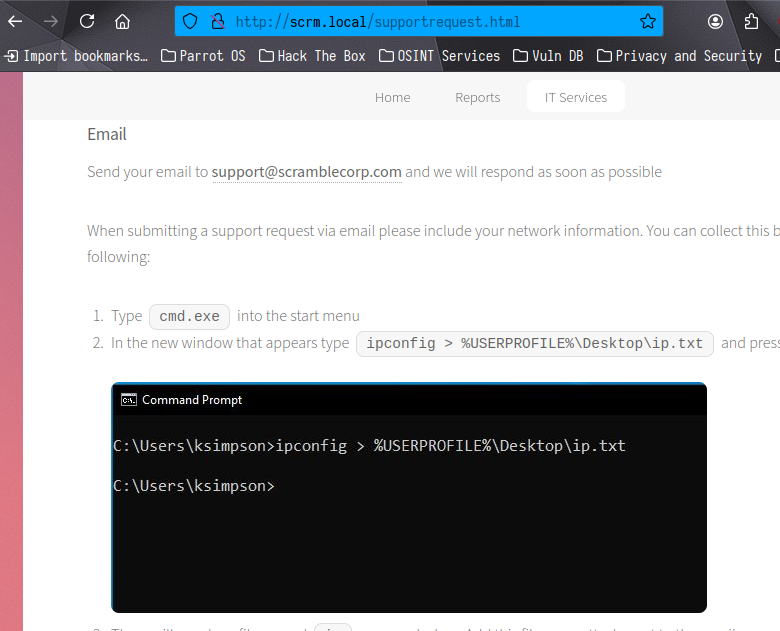This screenshot has height=631, width=780.
Task: Open the extensions puzzle icon
Action: point(751,21)
